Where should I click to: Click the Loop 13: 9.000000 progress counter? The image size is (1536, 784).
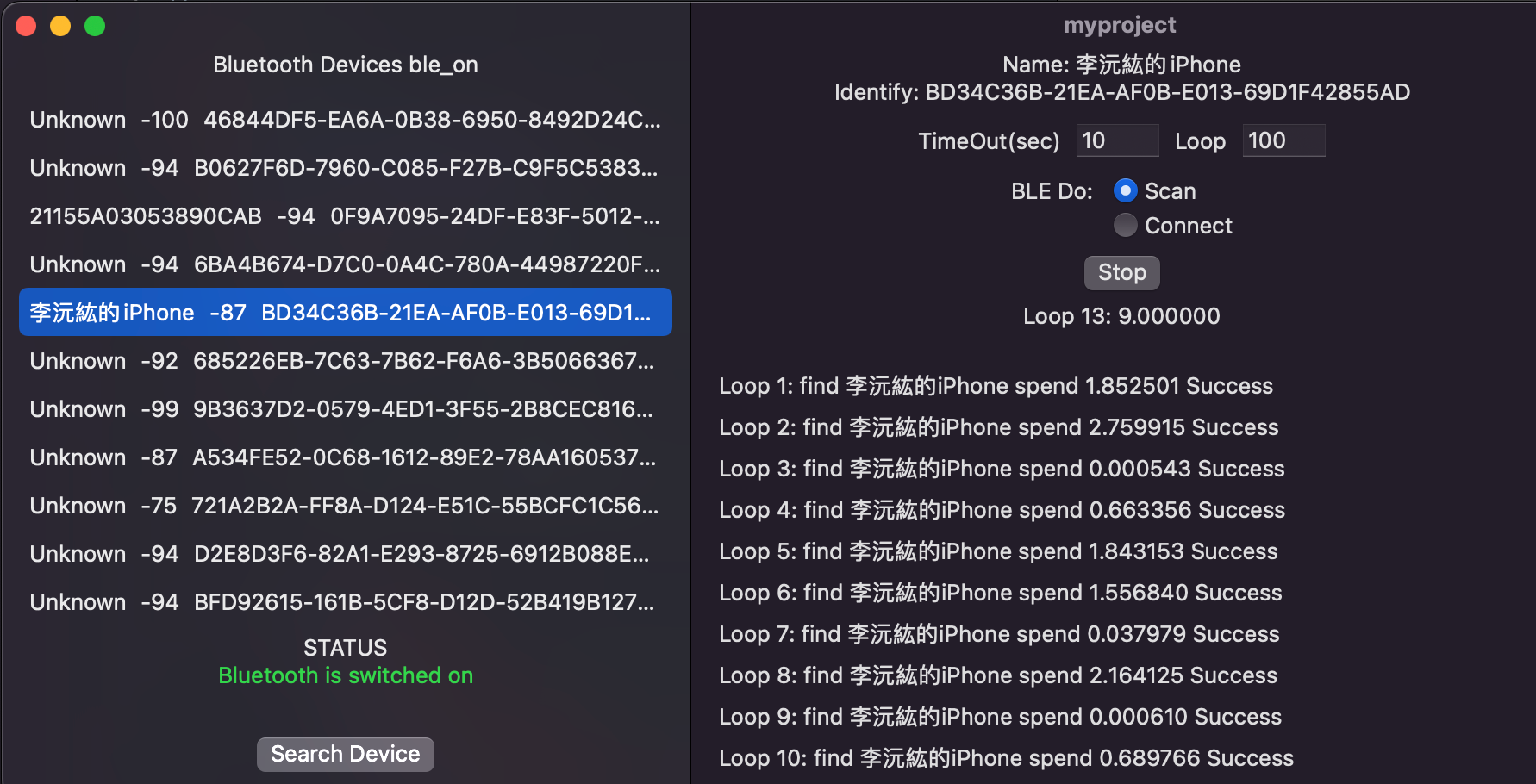click(x=1121, y=315)
